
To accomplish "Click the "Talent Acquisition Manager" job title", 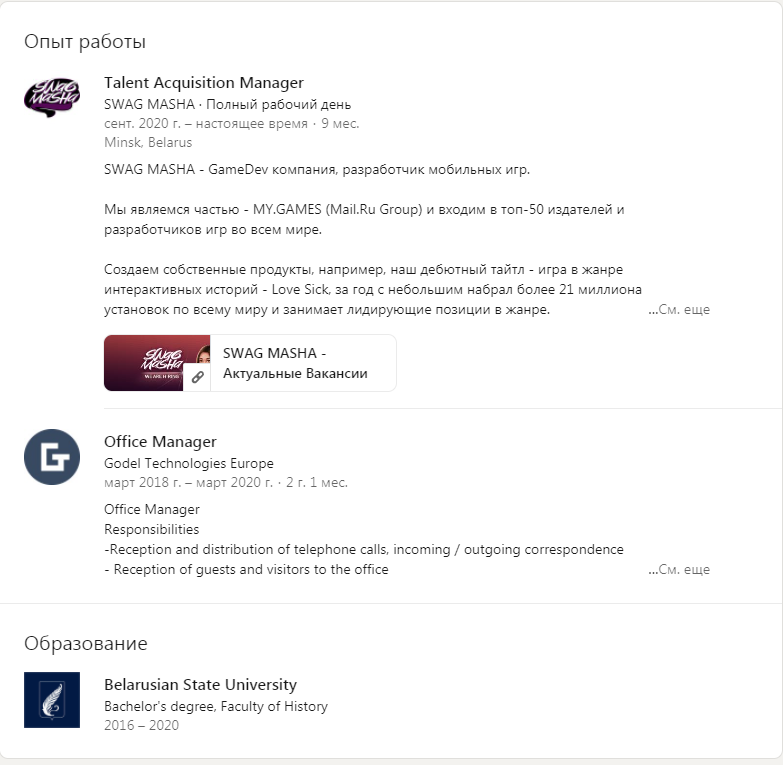I will (x=204, y=83).
